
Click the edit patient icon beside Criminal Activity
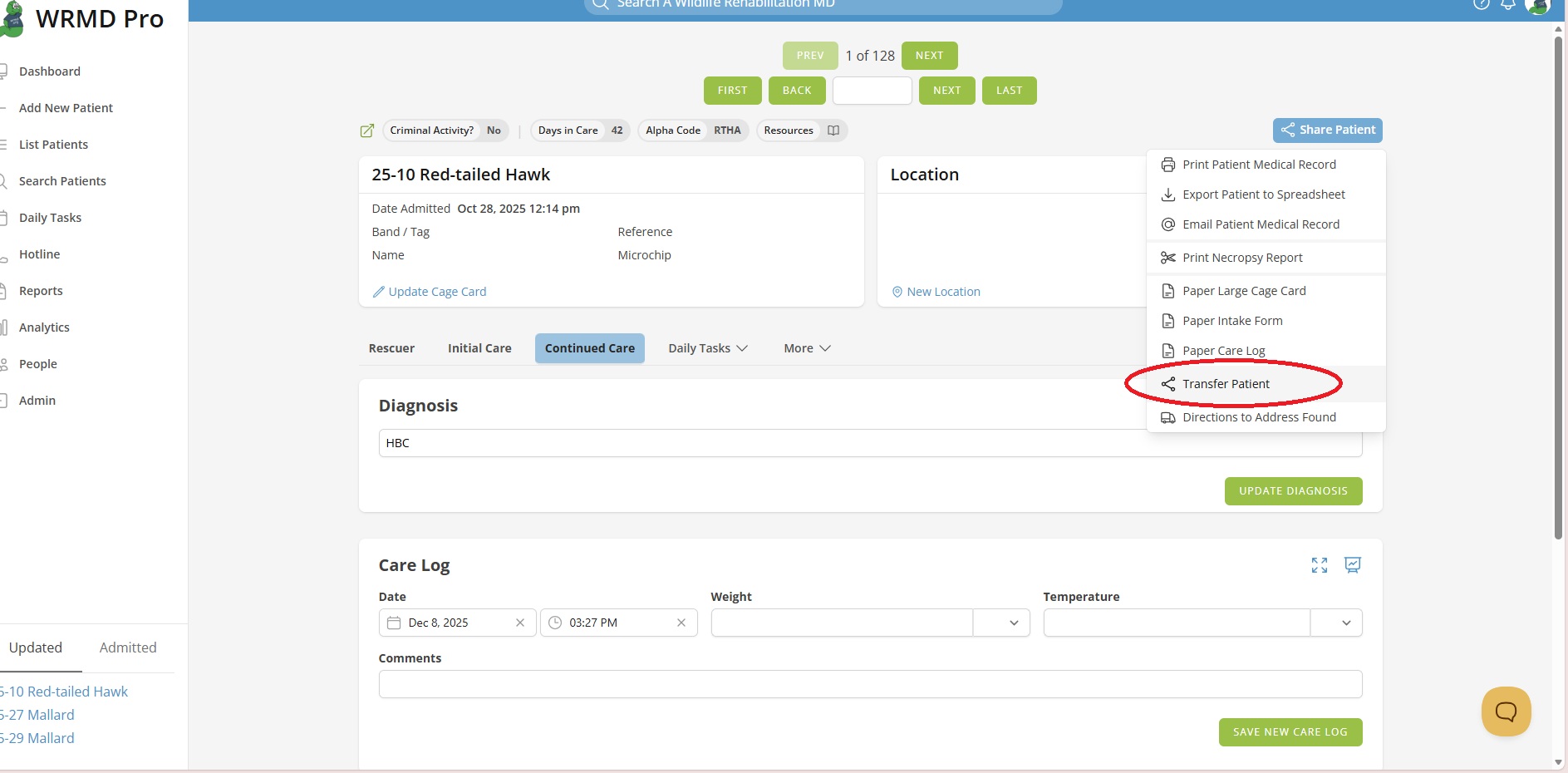click(366, 130)
